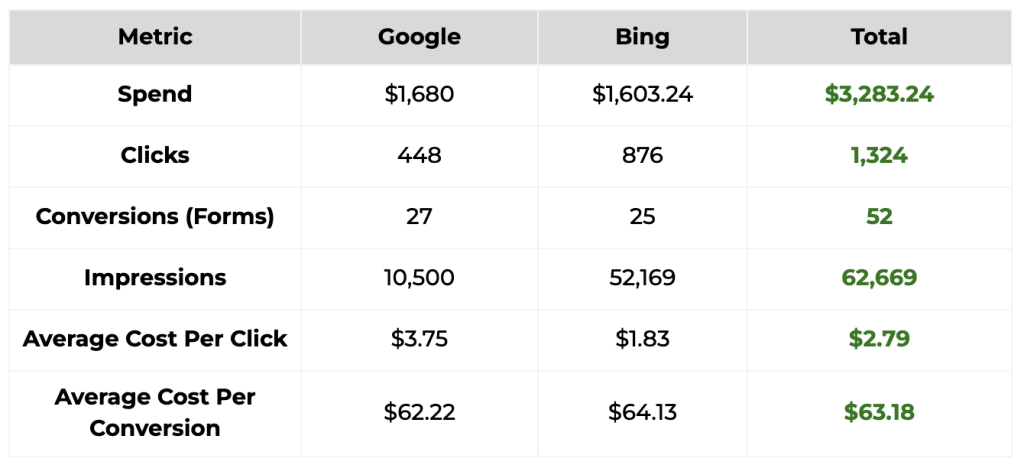Click the Clicks row label
The width and height of the screenshot is (1024, 465).
click(155, 155)
